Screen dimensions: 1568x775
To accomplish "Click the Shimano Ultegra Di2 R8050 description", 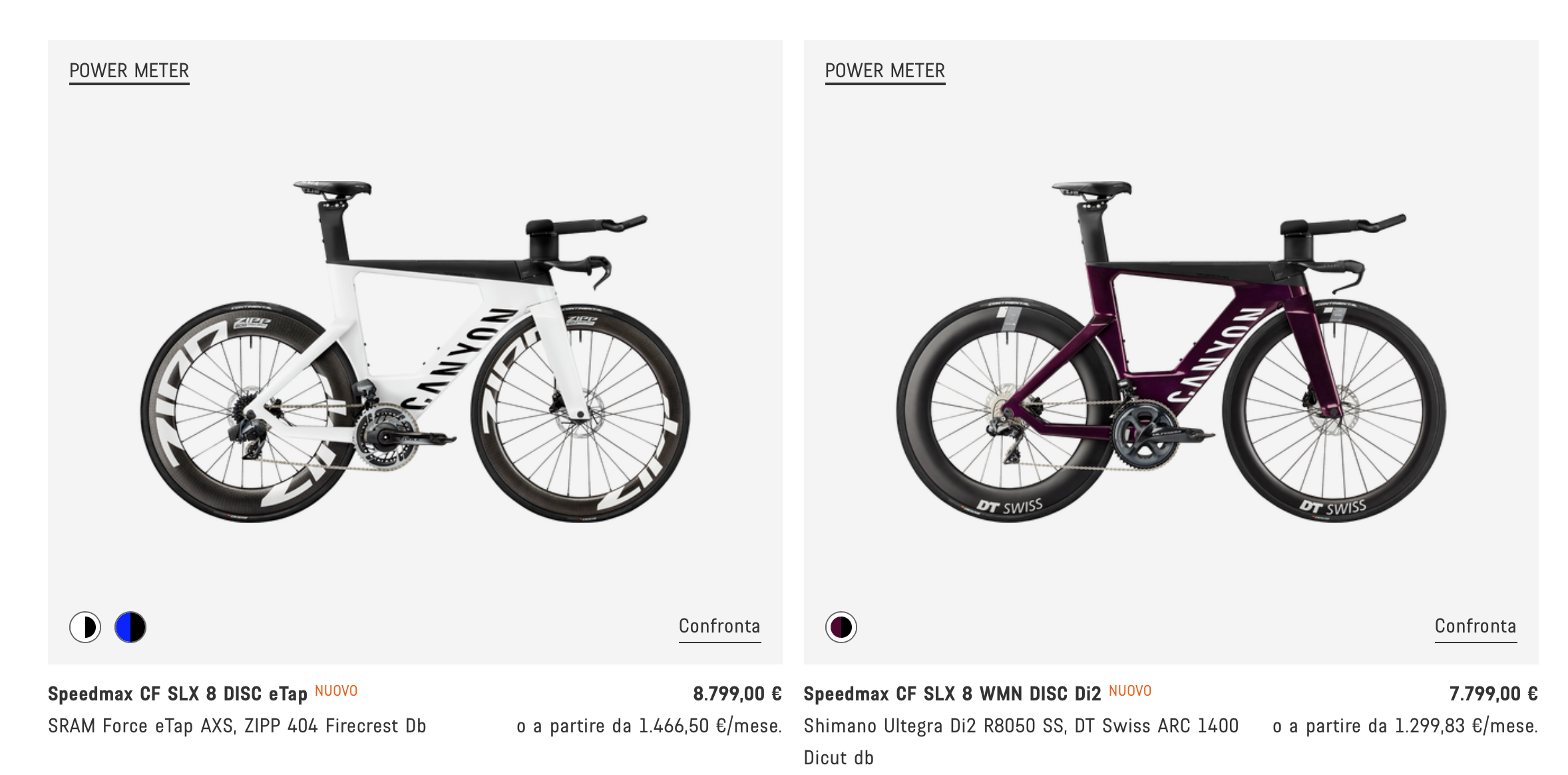I will click(1021, 726).
